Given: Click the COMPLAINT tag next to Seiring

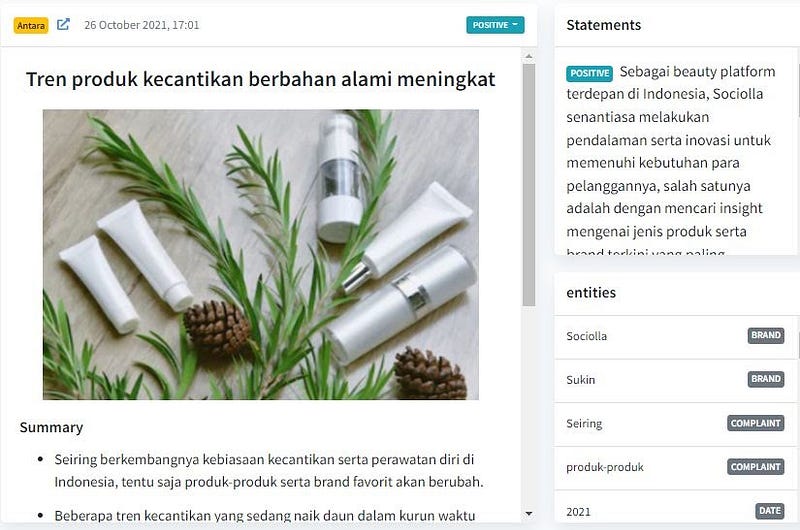Looking at the screenshot, I should pos(756,423).
